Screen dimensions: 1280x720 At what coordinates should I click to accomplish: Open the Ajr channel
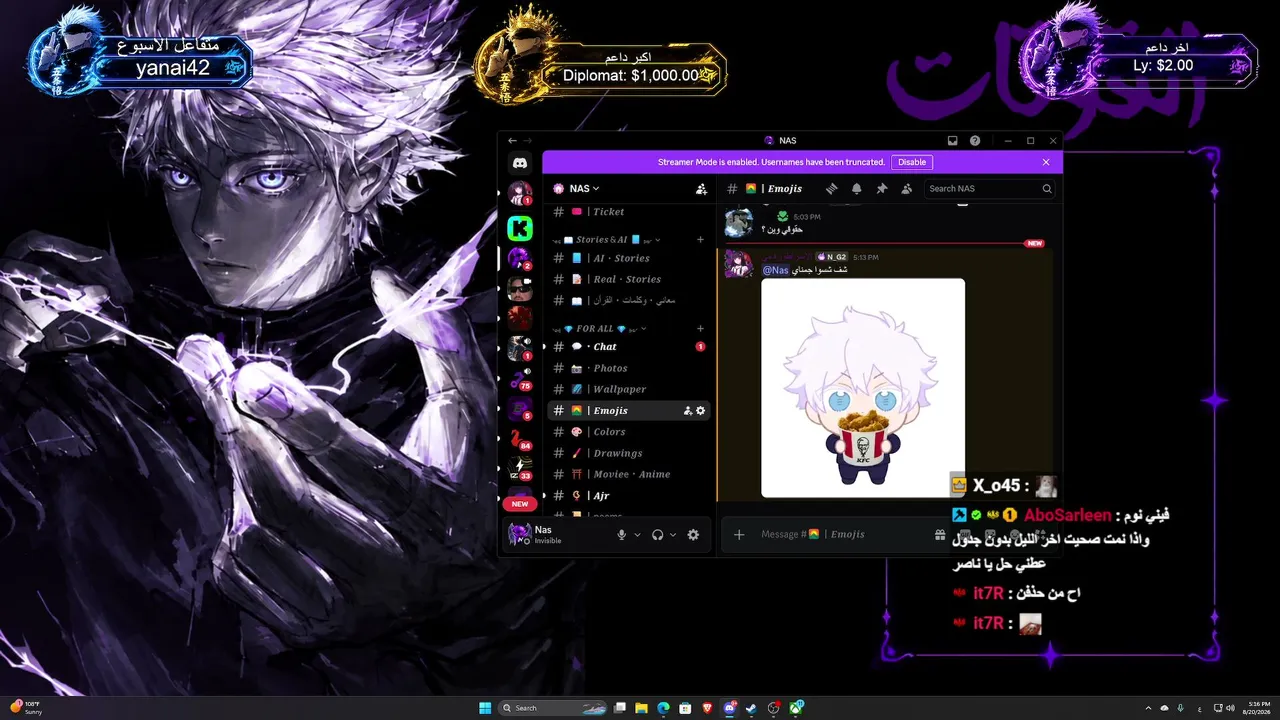pyautogui.click(x=629, y=496)
